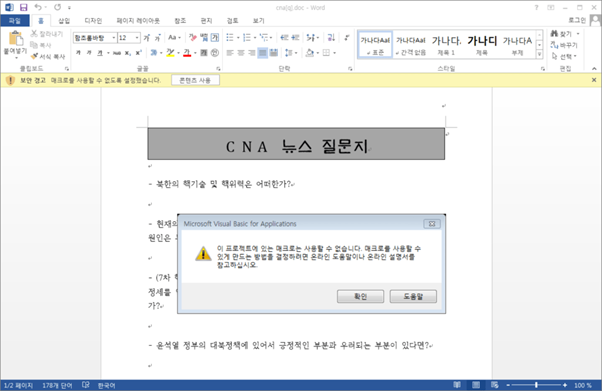Click the 바꾸기 replace button
The height and width of the screenshot is (391, 602).
[564, 45]
